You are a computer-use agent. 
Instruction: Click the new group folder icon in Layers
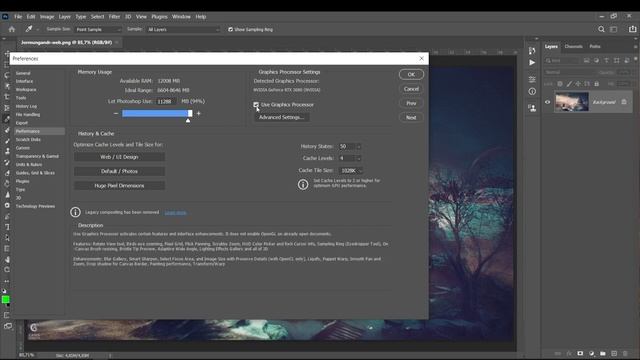[x=603, y=353]
